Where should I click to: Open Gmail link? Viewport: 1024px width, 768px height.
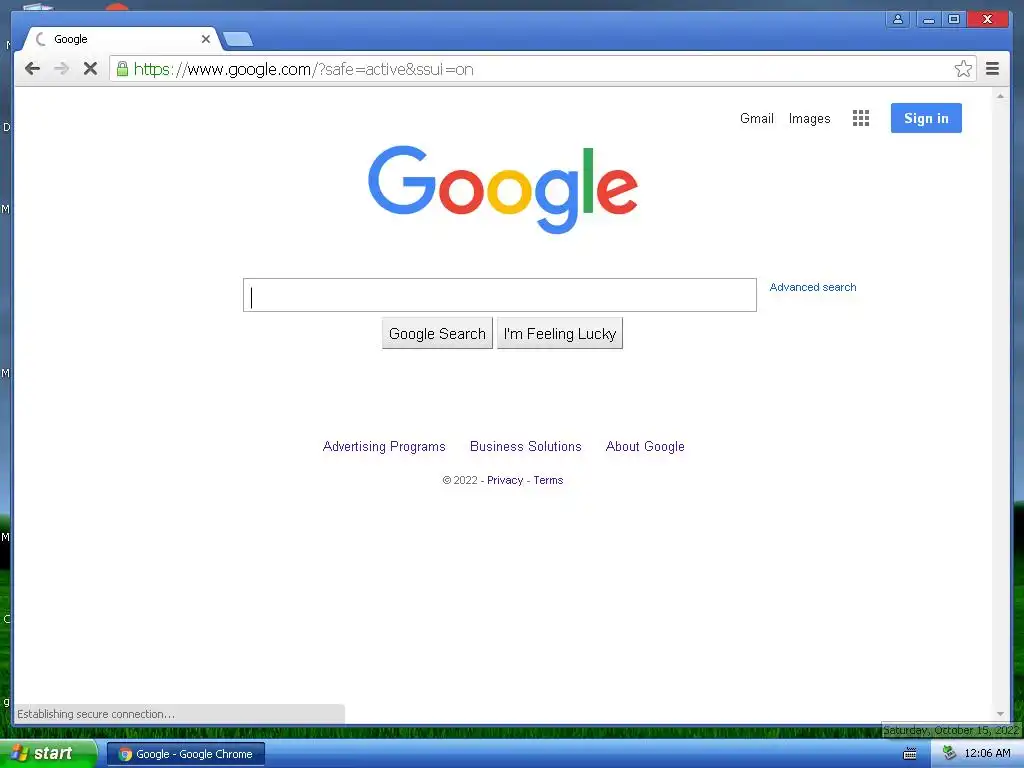pos(756,118)
